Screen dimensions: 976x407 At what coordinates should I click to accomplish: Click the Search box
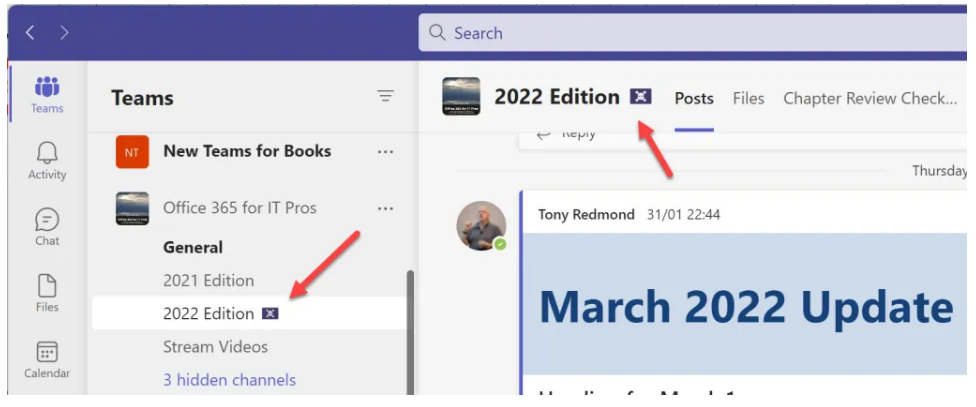pyautogui.click(x=692, y=33)
